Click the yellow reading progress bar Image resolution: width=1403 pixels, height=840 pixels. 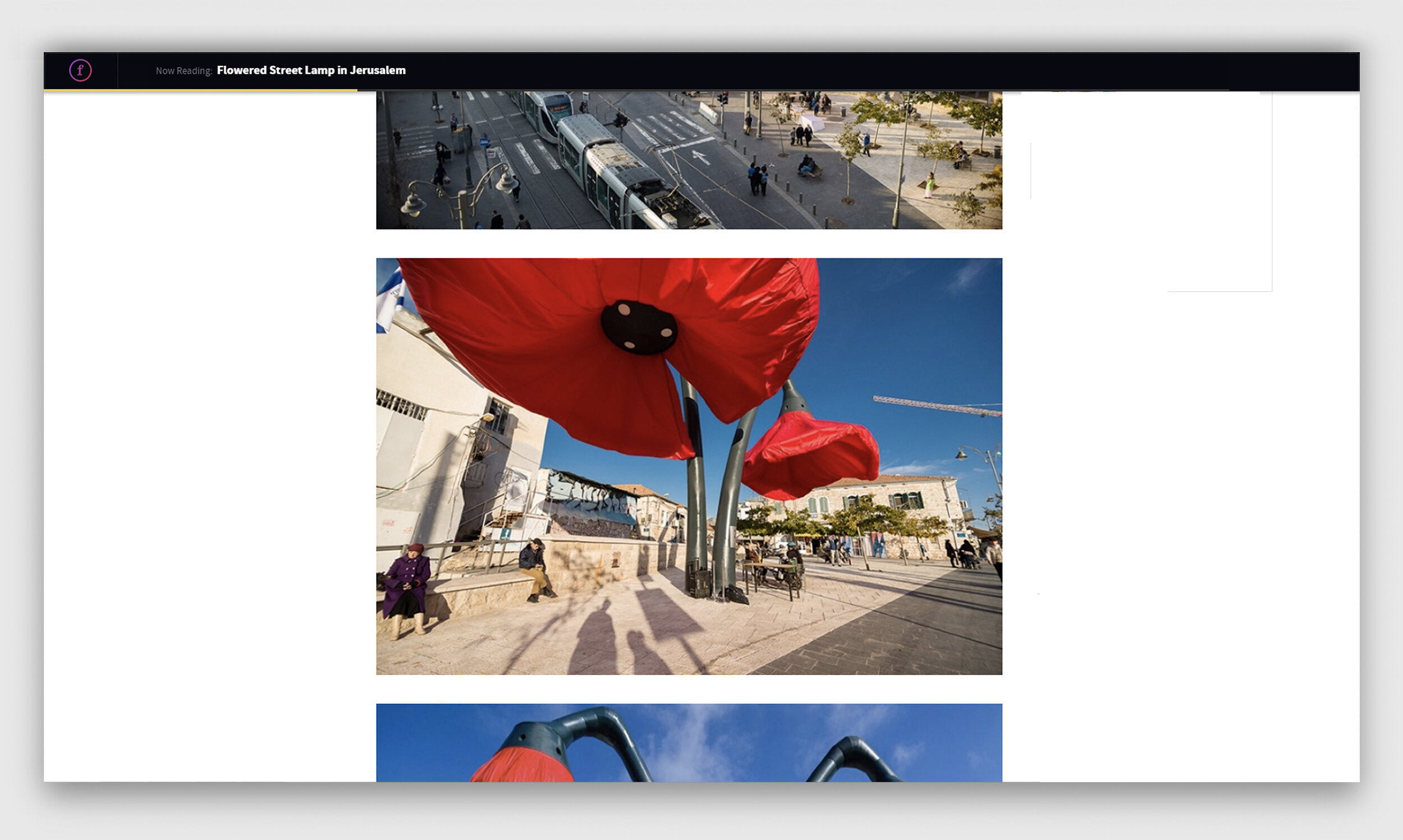click(x=200, y=89)
